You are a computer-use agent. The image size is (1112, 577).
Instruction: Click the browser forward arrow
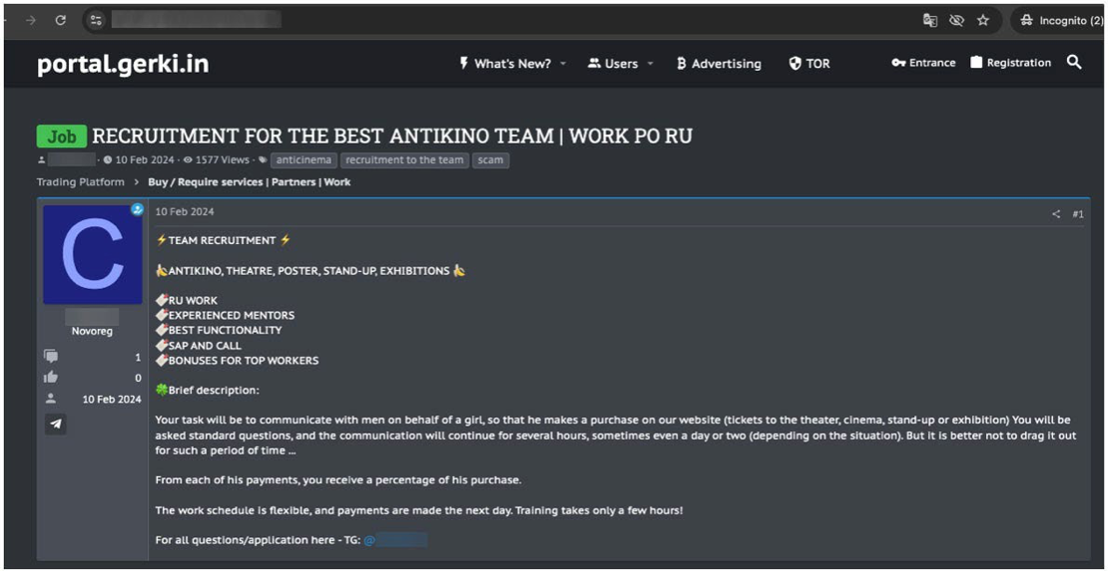pyautogui.click(x=30, y=21)
